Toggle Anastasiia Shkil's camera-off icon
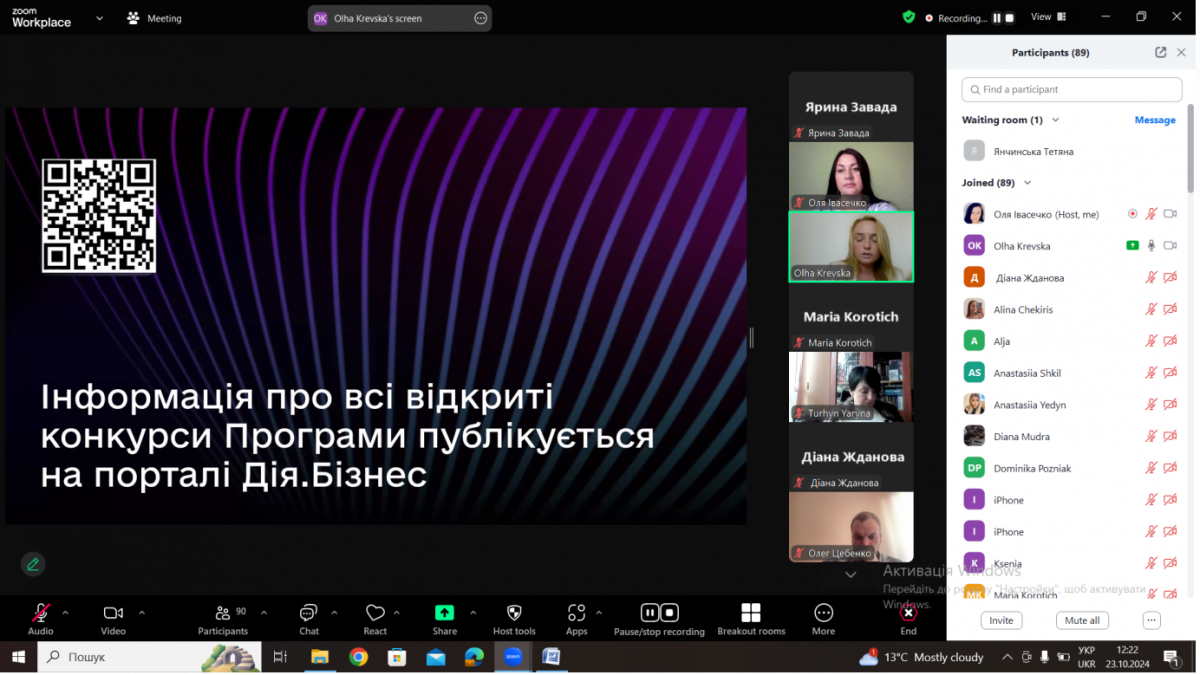The width and height of the screenshot is (1200, 675). pyautogui.click(x=1170, y=373)
